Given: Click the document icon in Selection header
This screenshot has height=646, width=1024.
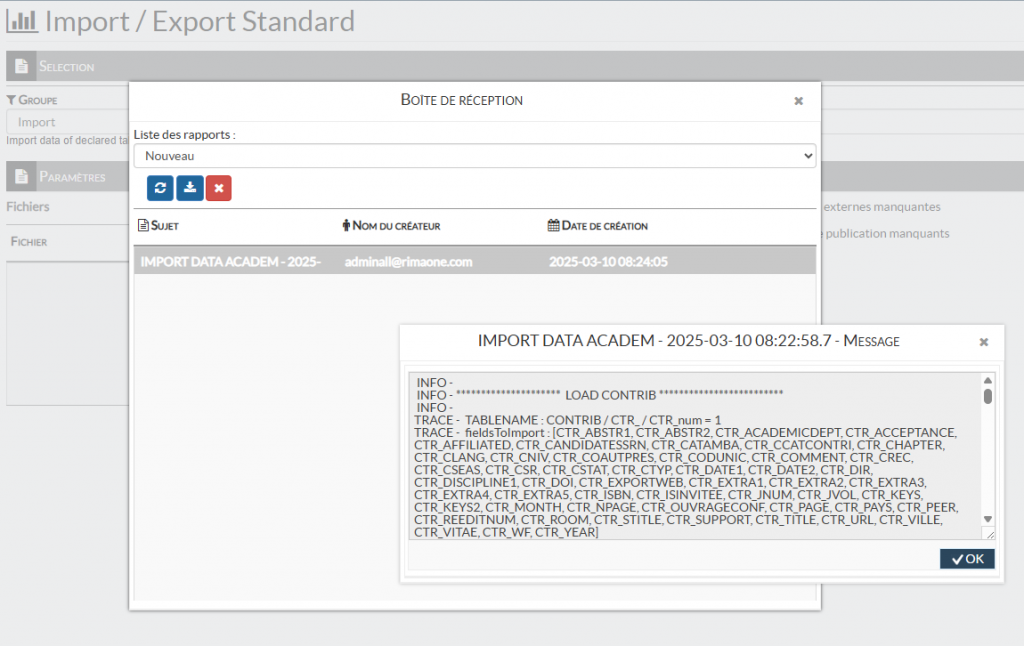Looking at the screenshot, I should 21,66.
